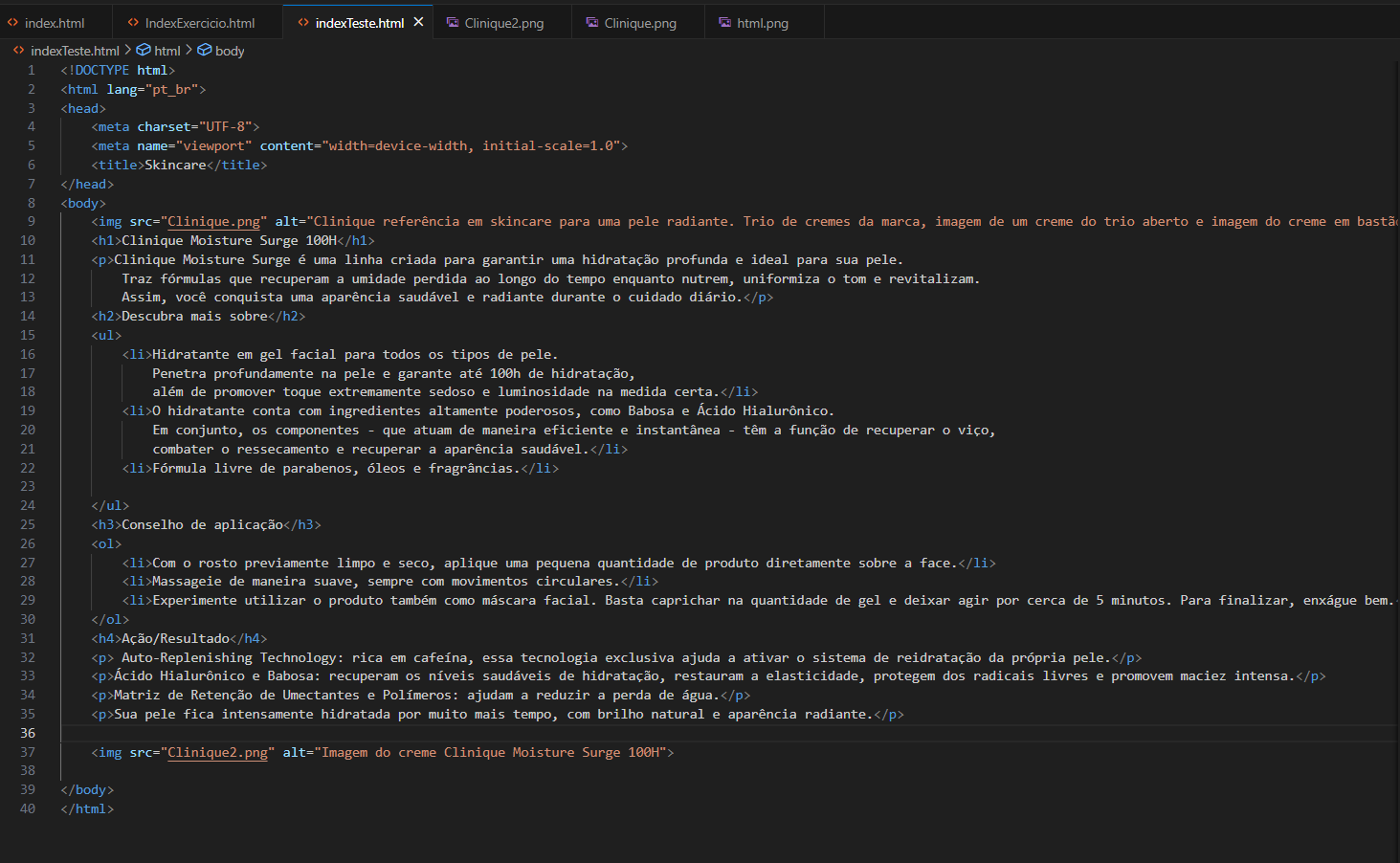This screenshot has width=1400, height=863.
Task: Click the image icon on html.png tab
Action: pos(725,23)
